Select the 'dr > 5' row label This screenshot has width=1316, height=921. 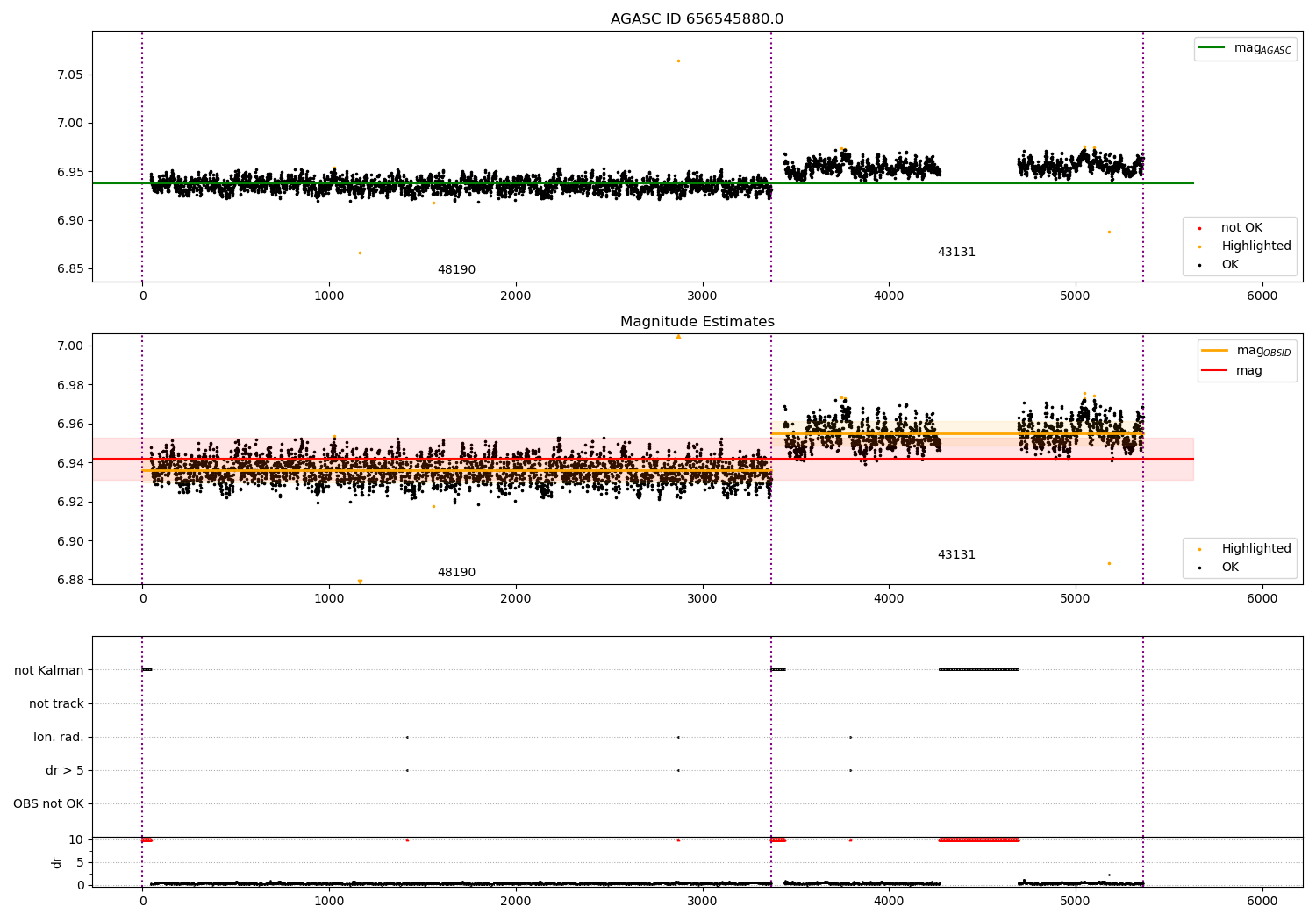click(65, 770)
